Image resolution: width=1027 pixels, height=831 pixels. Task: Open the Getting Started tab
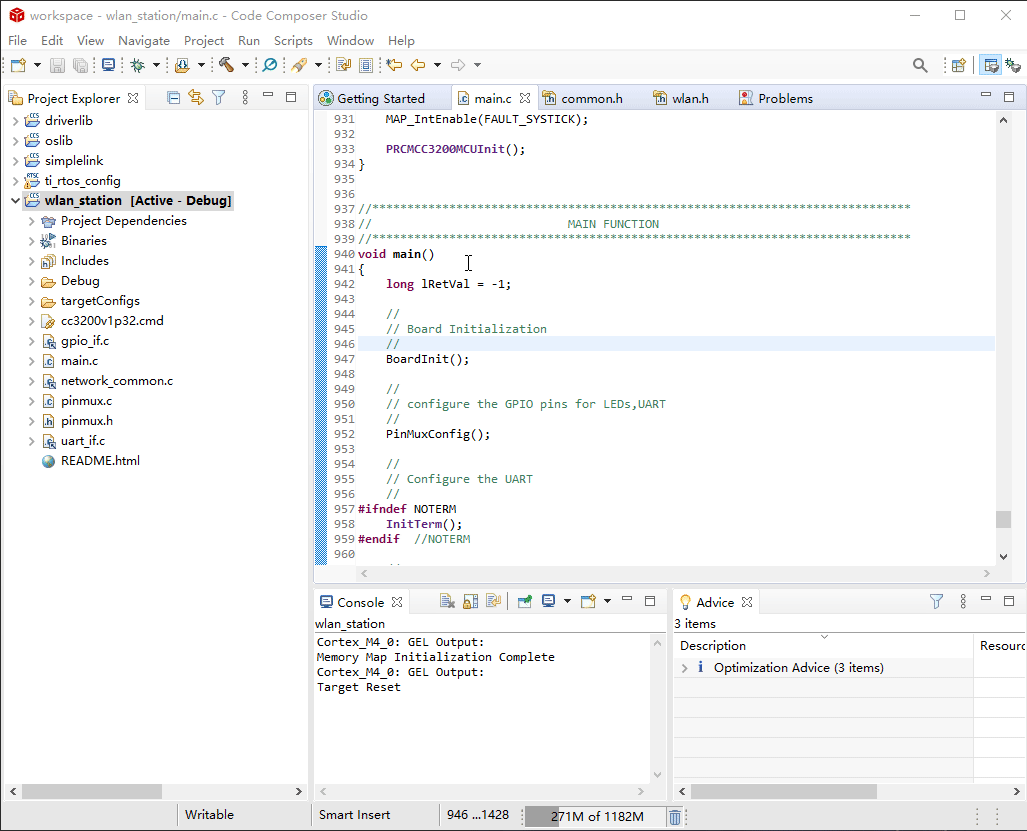click(380, 98)
